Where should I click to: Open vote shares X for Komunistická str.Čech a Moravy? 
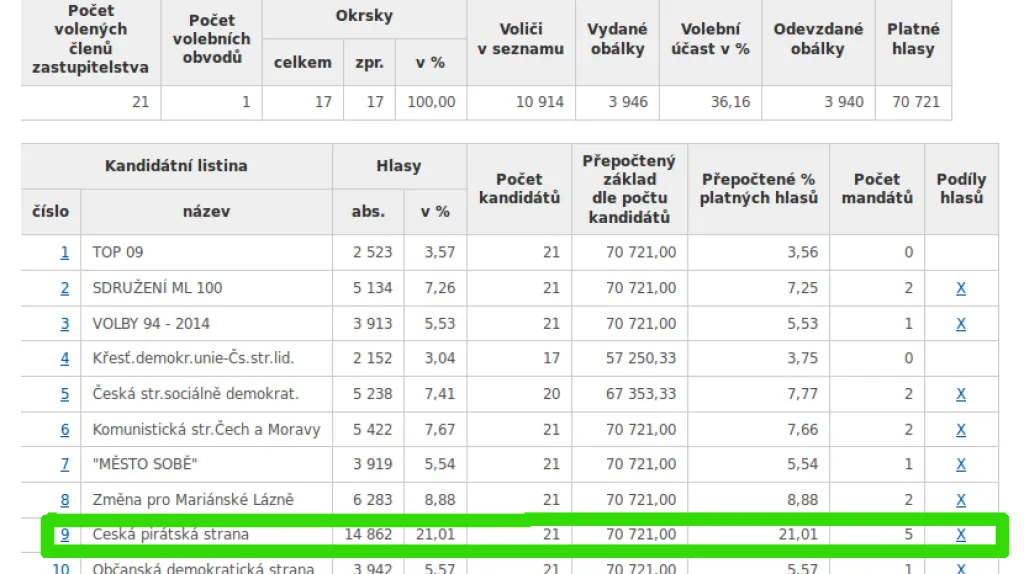pyautogui.click(x=961, y=430)
